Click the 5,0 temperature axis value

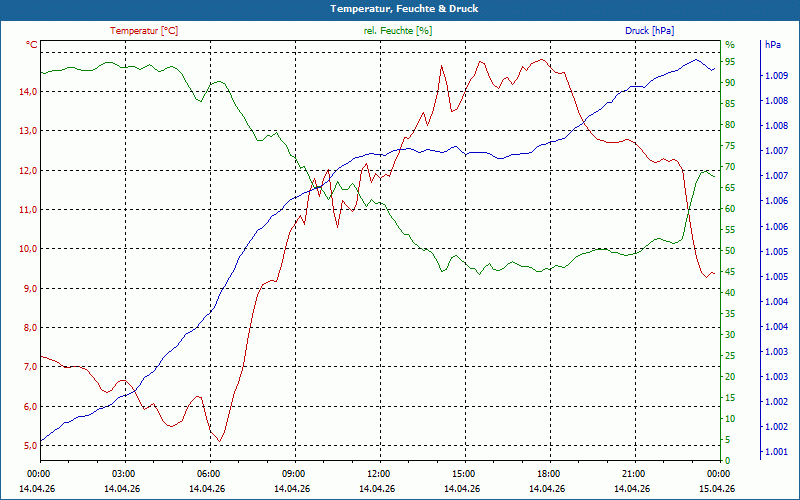tap(30, 446)
